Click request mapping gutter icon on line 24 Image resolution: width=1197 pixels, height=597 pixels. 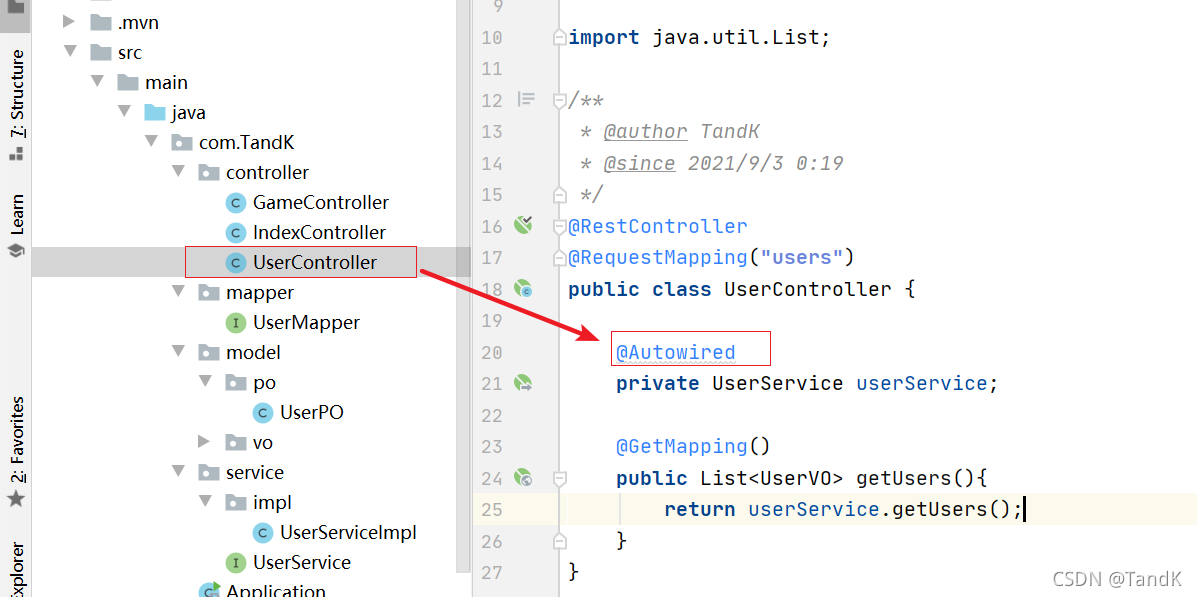tap(523, 478)
